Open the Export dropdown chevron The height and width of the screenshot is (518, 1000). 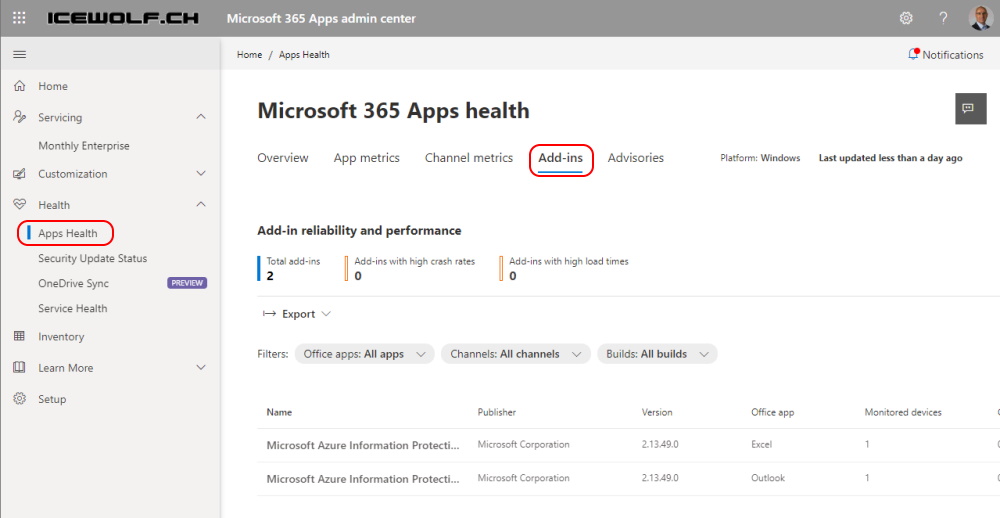click(x=326, y=314)
